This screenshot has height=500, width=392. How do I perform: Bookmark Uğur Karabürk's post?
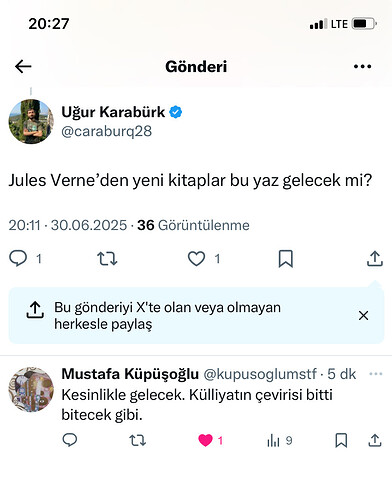[x=286, y=259]
